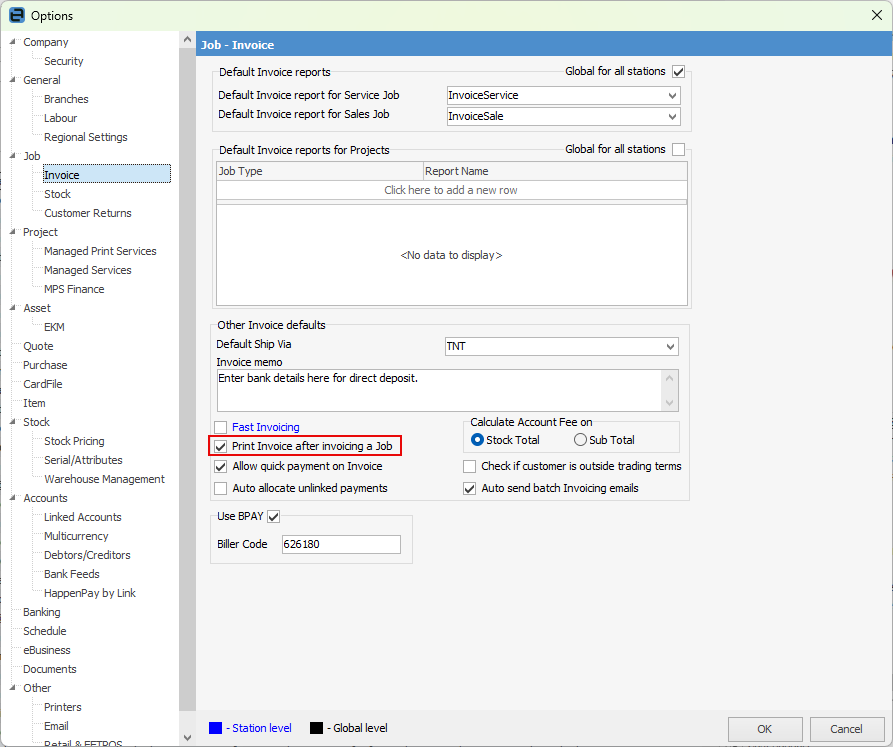This screenshot has height=747, width=893.
Task: Go to Customer Returns options
Action: click(x=88, y=213)
